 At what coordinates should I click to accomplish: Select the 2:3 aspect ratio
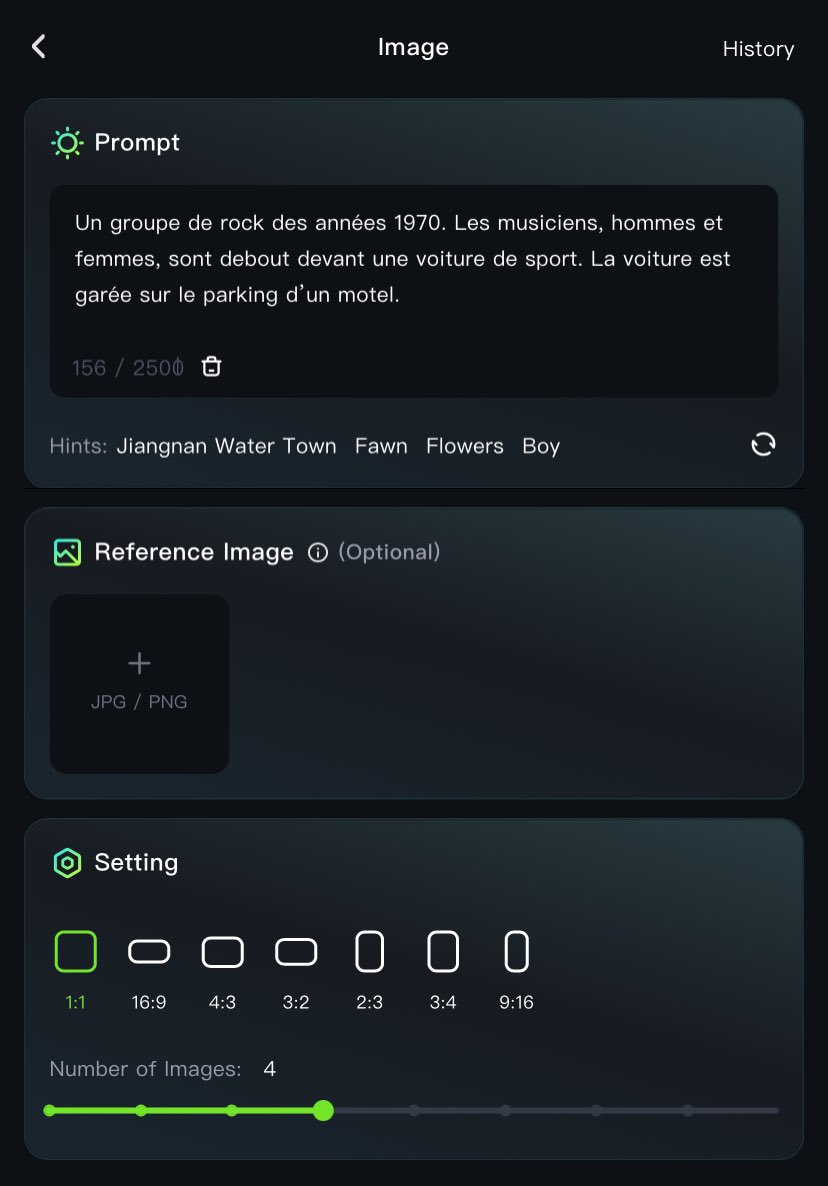pos(369,952)
